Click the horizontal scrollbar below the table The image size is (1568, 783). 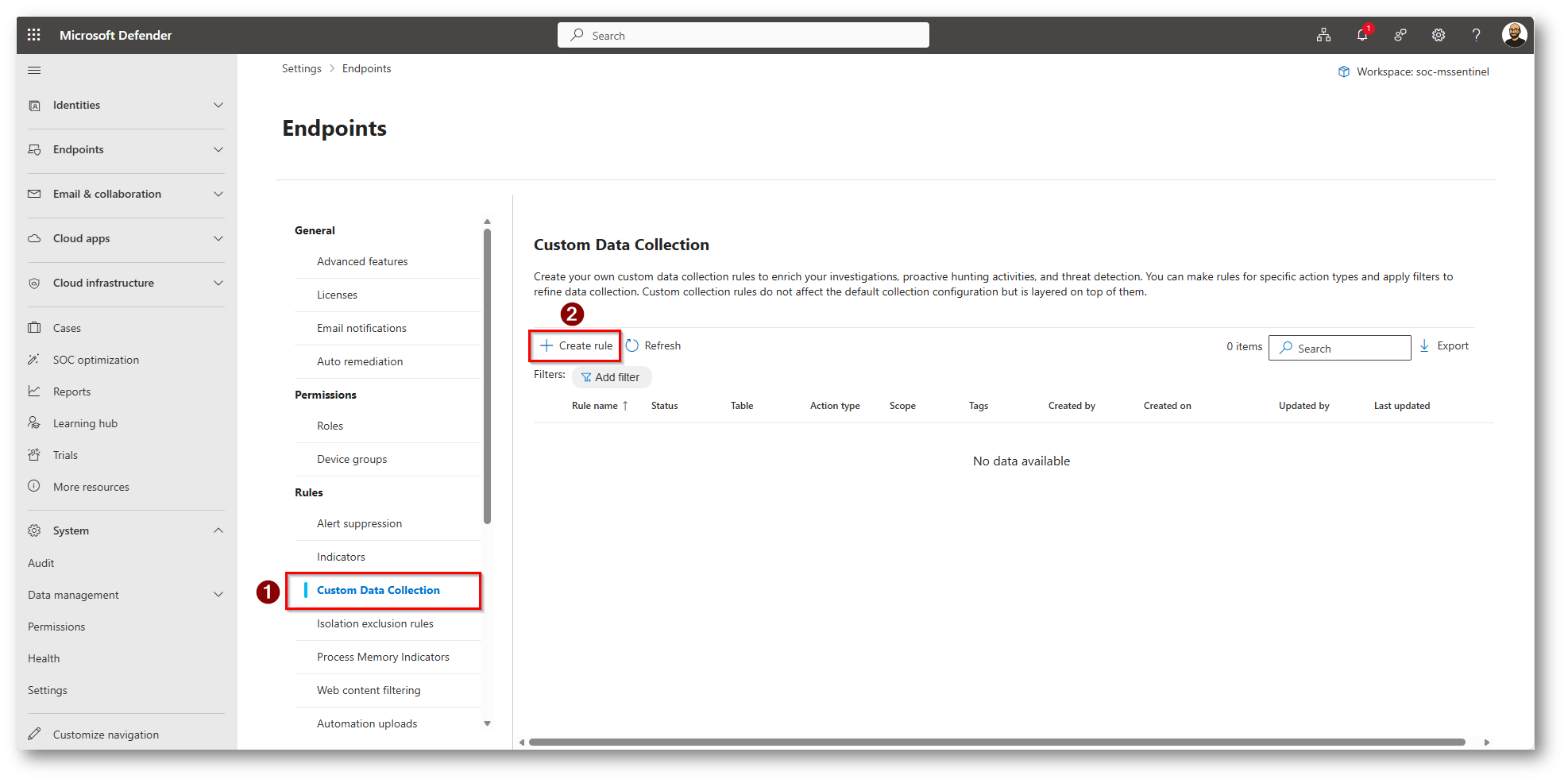[996, 742]
